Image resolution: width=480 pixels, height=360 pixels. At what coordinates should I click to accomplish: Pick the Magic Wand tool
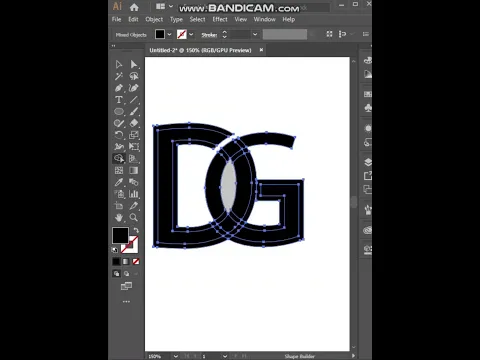119,76
